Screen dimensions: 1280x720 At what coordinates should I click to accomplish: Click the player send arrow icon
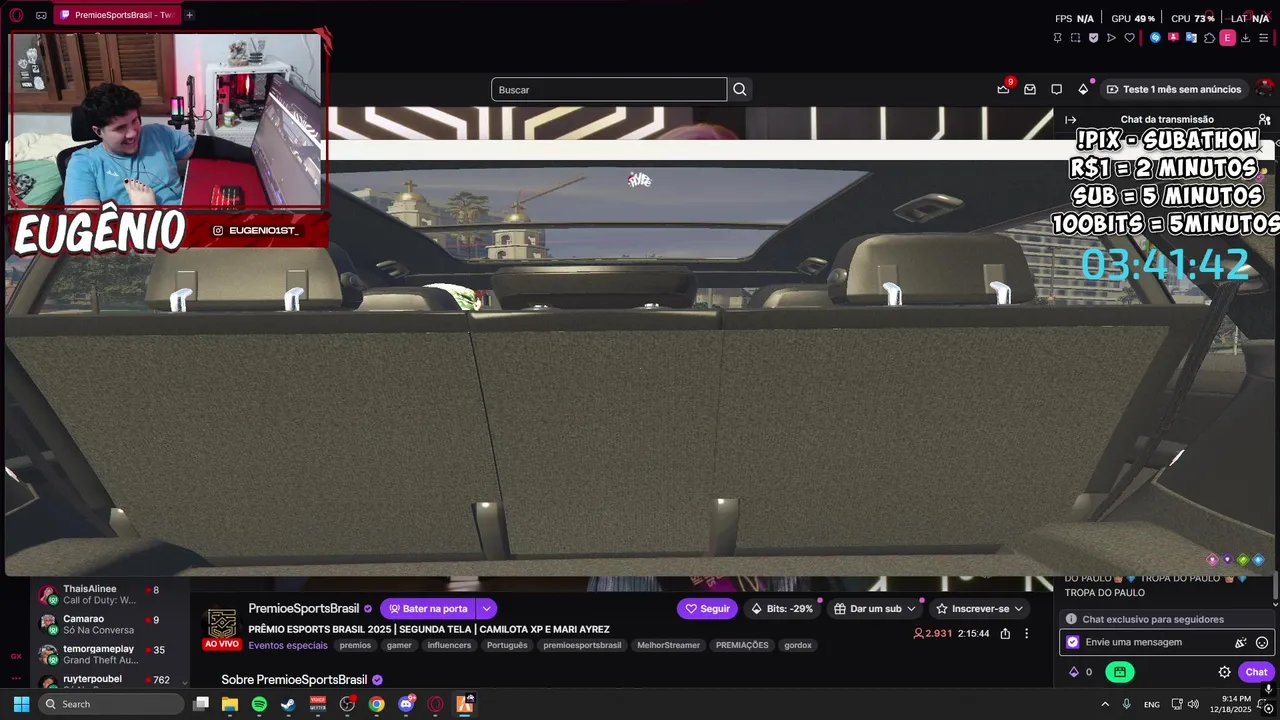tap(1111, 38)
